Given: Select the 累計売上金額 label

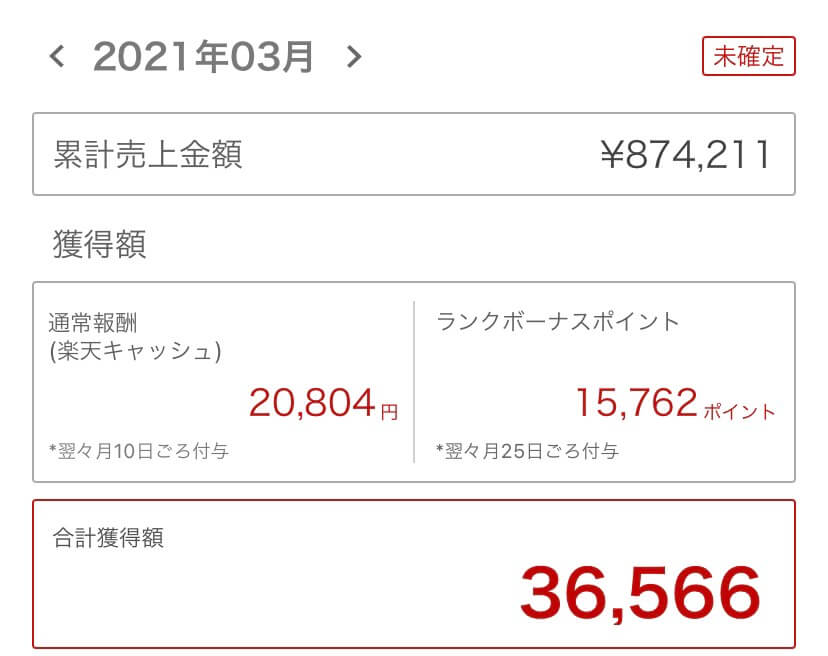Looking at the screenshot, I should [147, 154].
